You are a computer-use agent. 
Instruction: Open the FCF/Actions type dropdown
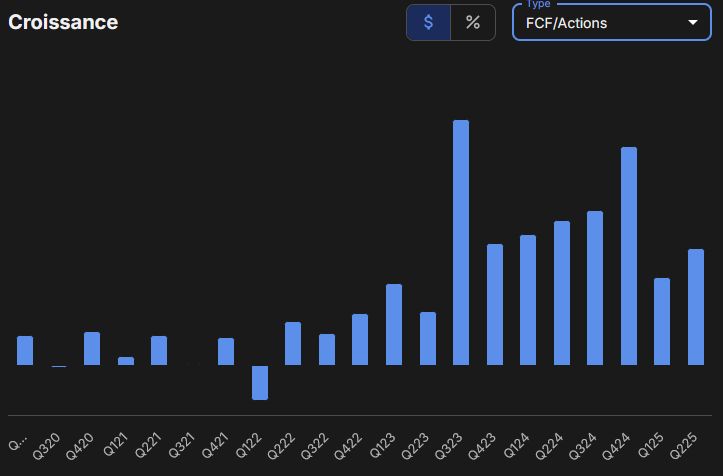[x=612, y=23]
